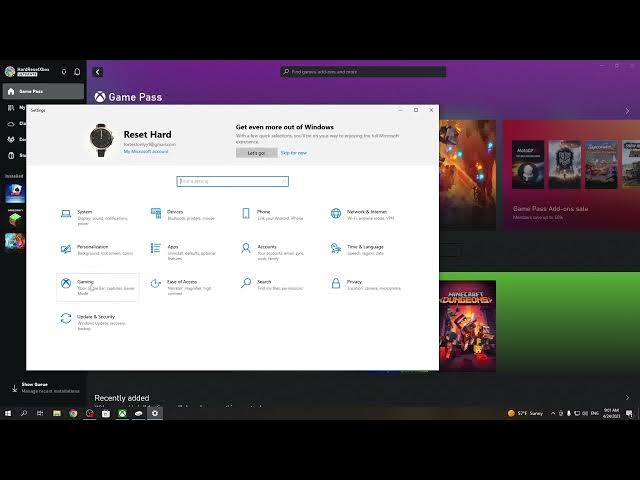Open Update & Security settings
The width and height of the screenshot is (640, 480).
pyautogui.click(x=97, y=322)
